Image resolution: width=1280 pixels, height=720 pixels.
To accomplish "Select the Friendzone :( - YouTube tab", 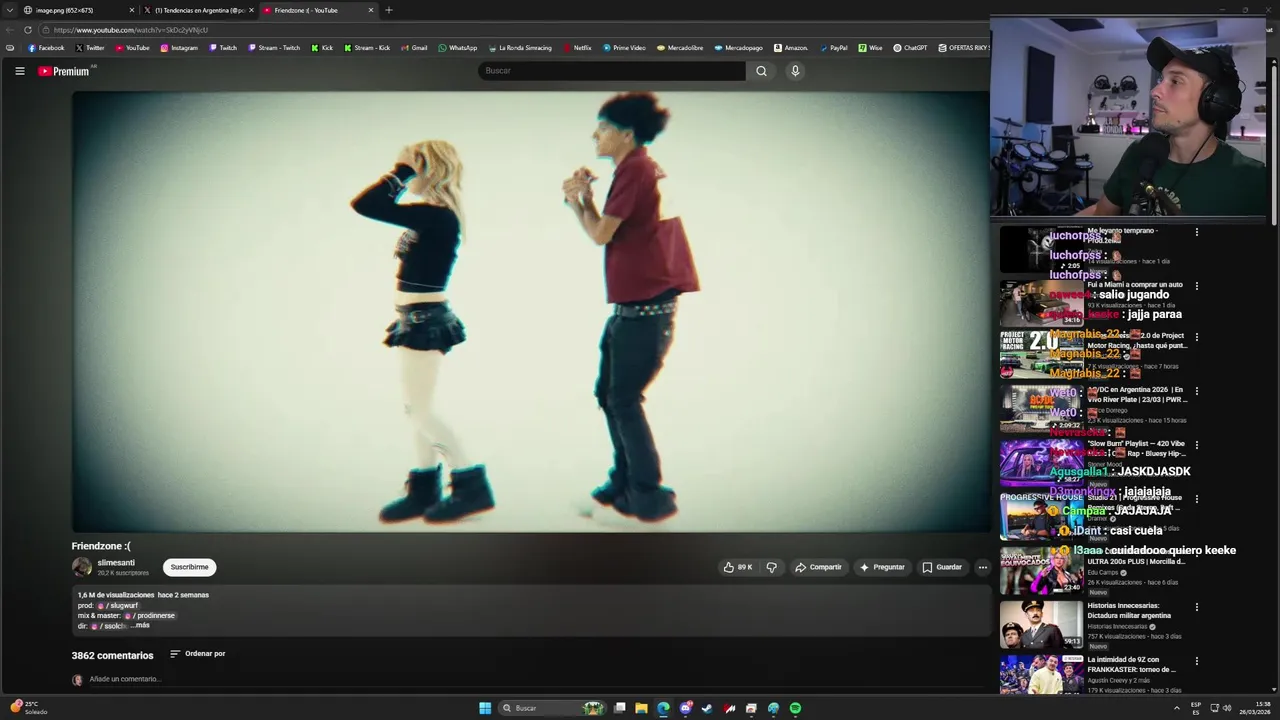I will pos(317,10).
